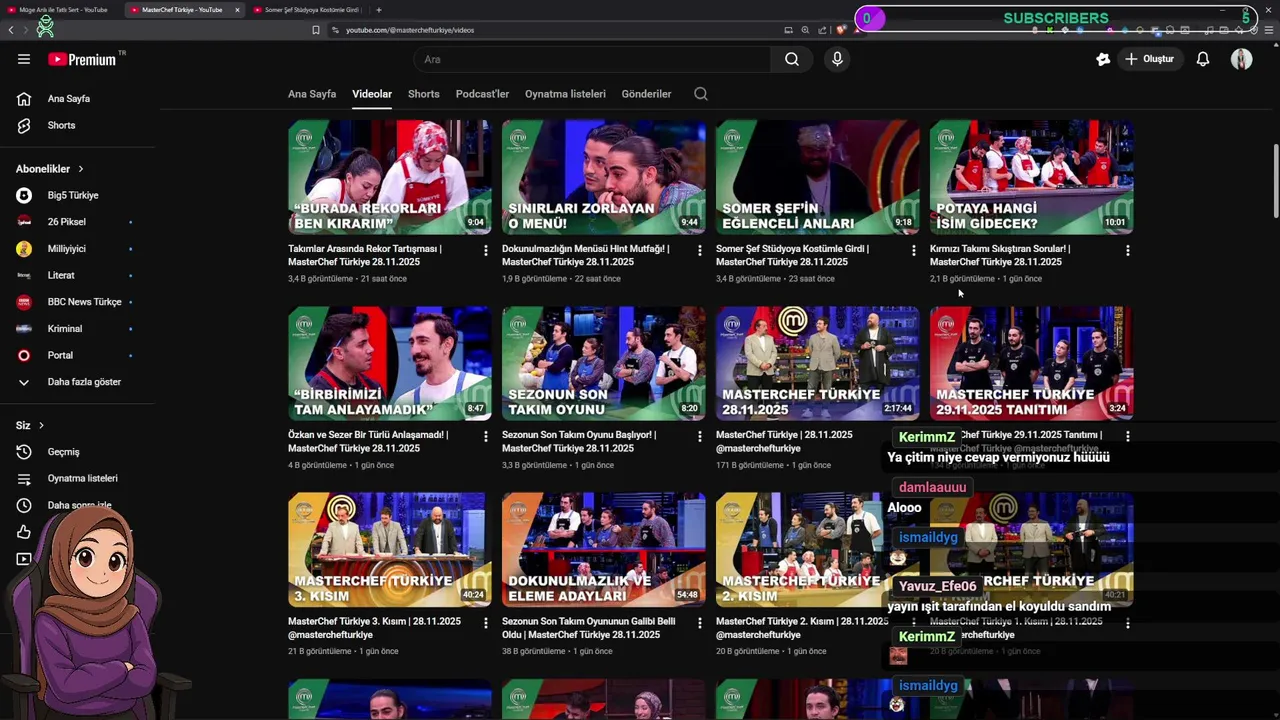Open title Özkan ve Sezer Bir Türlü Anlaşamadı
The width and height of the screenshot is (1280, 720).
click(x=368, y=441)
